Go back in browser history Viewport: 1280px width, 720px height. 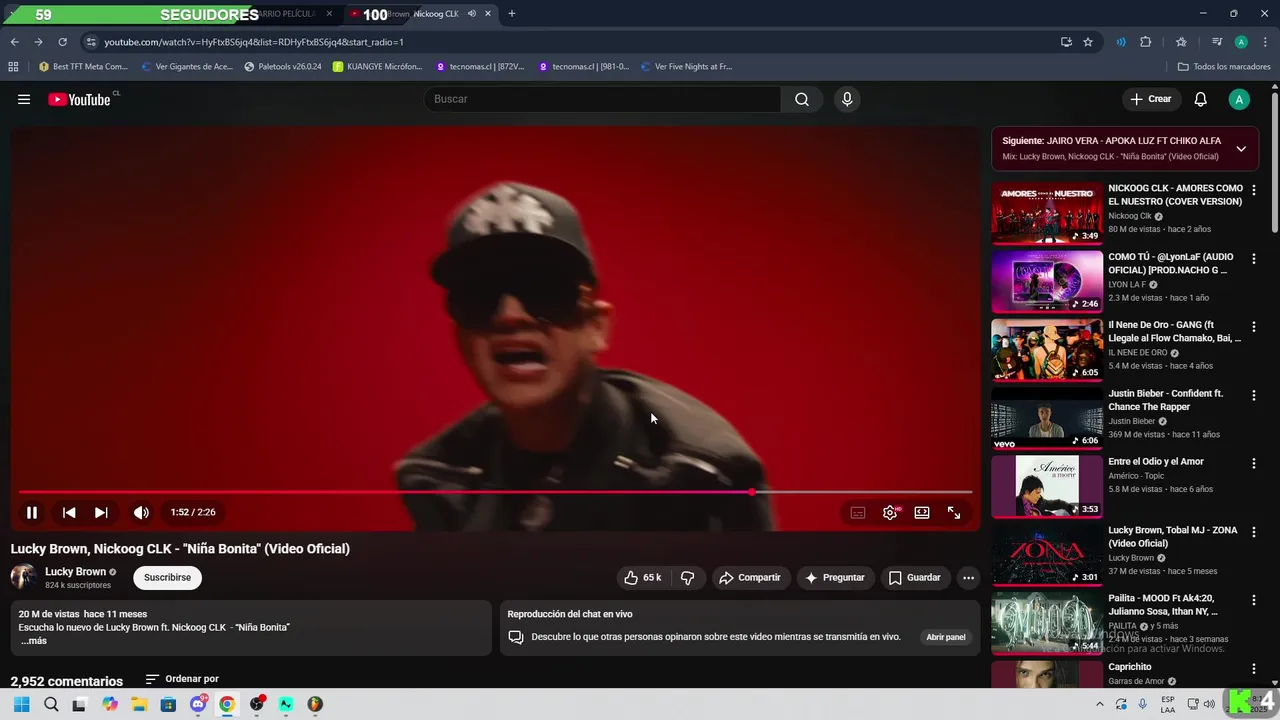point(14,42)
